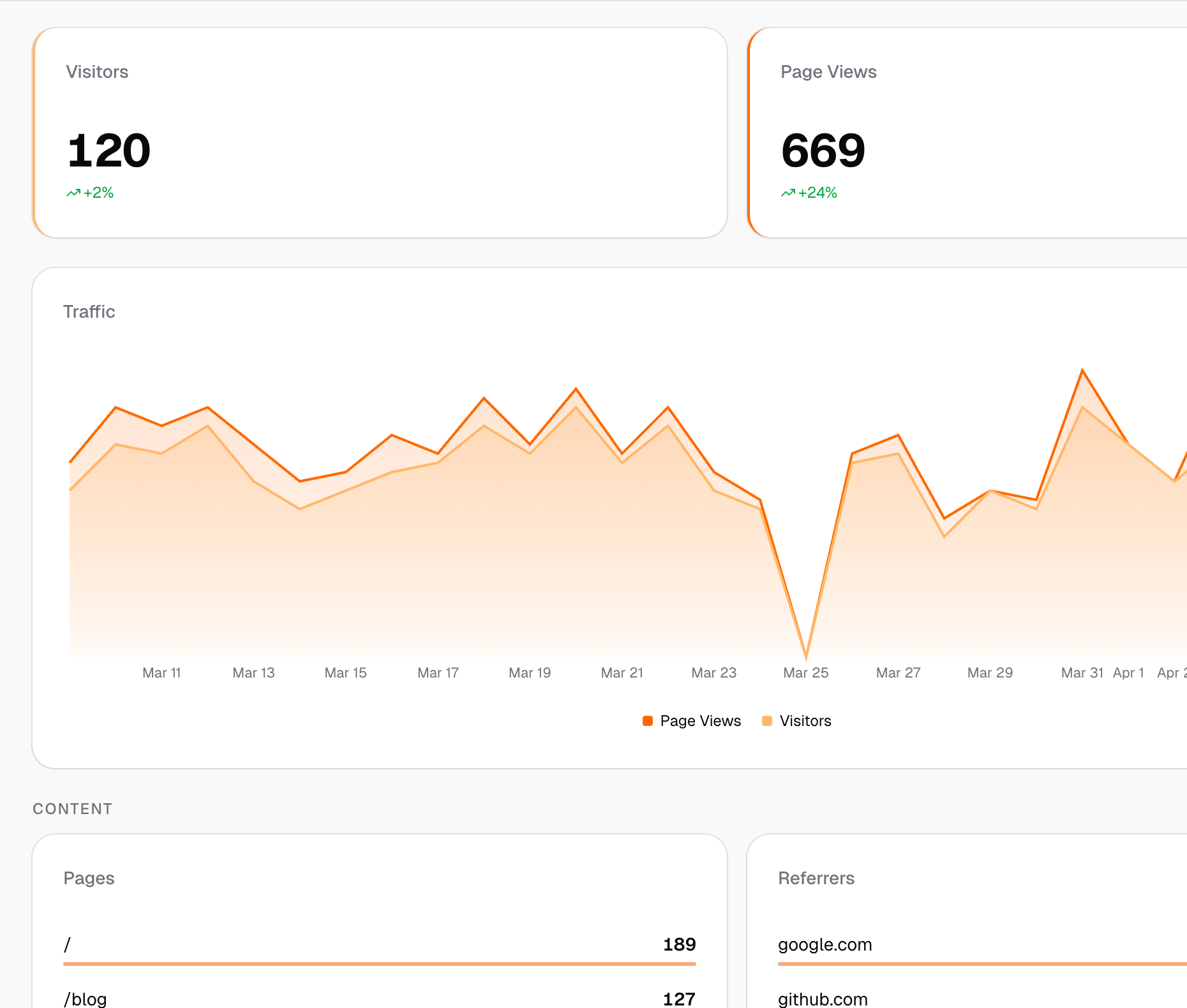The height and width of the screenshot is (1008, 1187).
Task: Click the Referrers panel heading
Action: coord(816,878)
